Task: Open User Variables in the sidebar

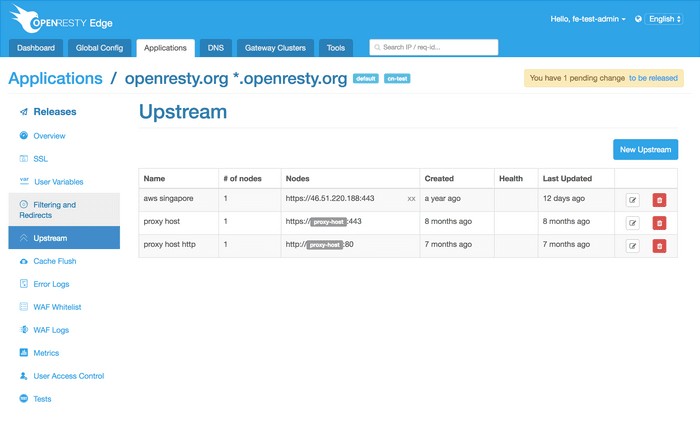Action: [x=58, y=182]
